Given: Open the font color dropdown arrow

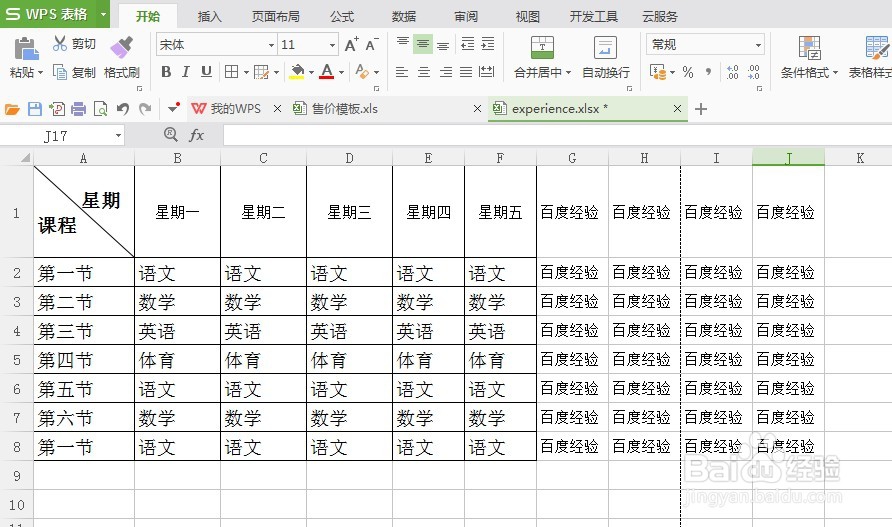Looking at the screenshot, I should point(341,72).
